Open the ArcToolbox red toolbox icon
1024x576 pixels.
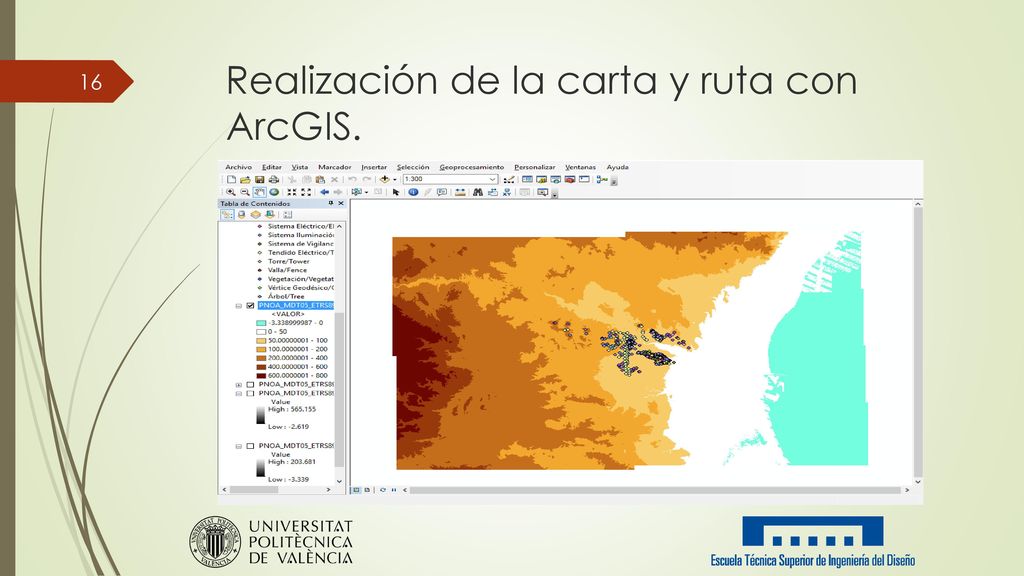tap(569, 179)
